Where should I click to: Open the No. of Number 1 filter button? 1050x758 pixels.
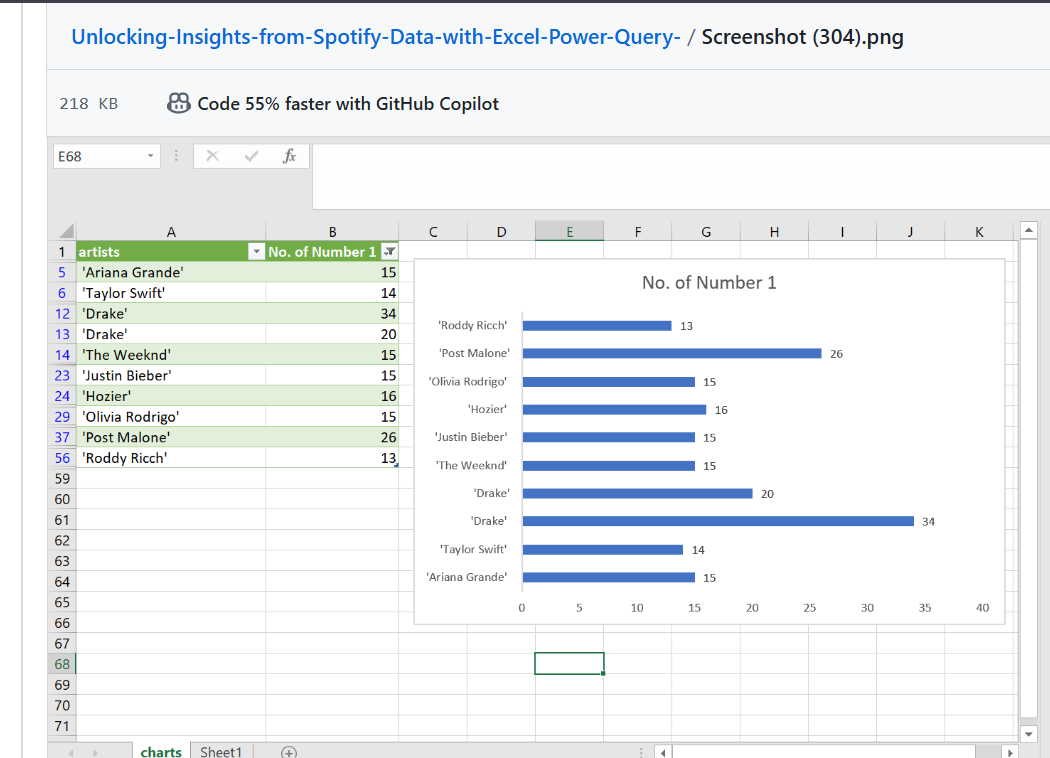click(x=389, y=252)
